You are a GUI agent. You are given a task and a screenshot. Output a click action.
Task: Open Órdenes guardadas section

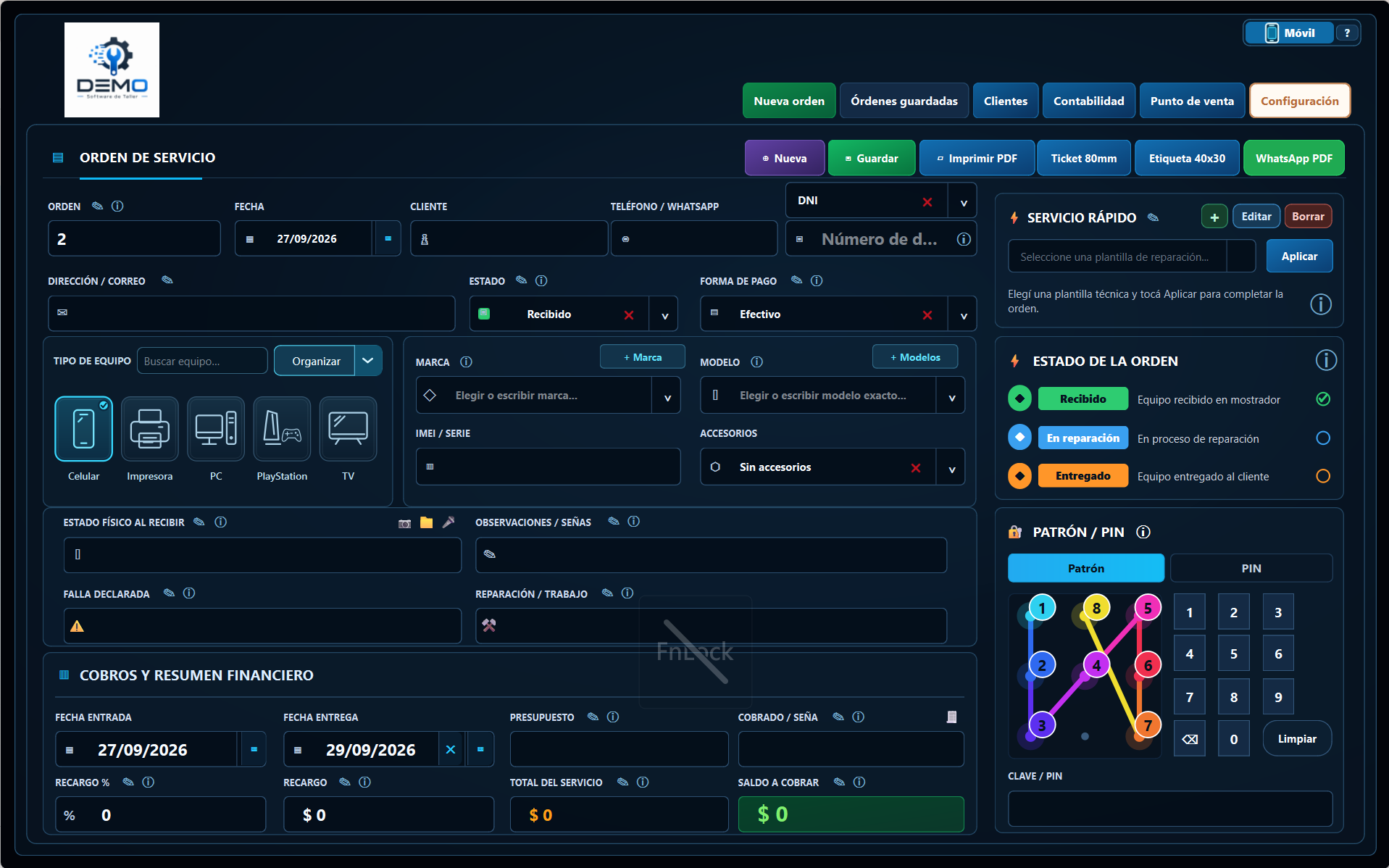pyautogui.click(x=904, y=101)
